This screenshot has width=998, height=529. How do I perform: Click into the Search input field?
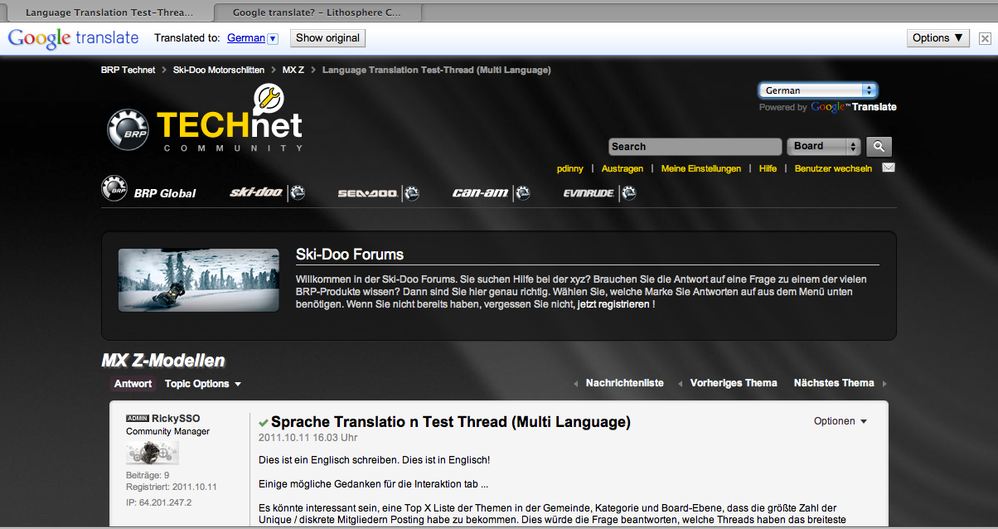tap(695, 146)
